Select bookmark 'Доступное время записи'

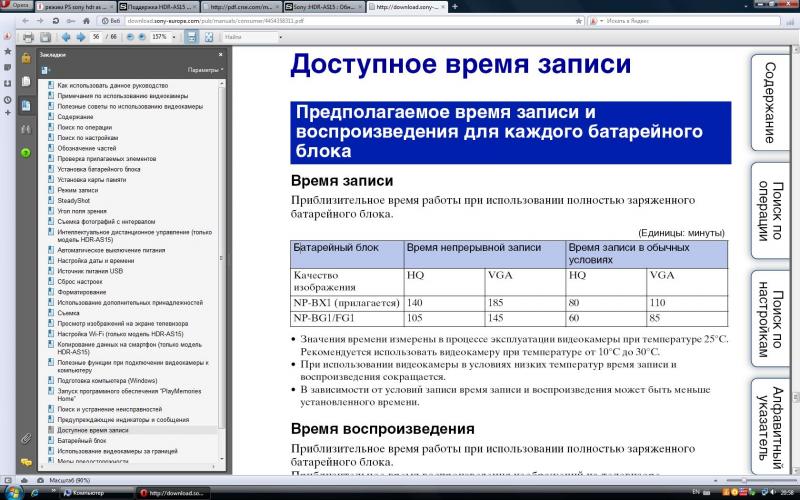coord(92,430)
